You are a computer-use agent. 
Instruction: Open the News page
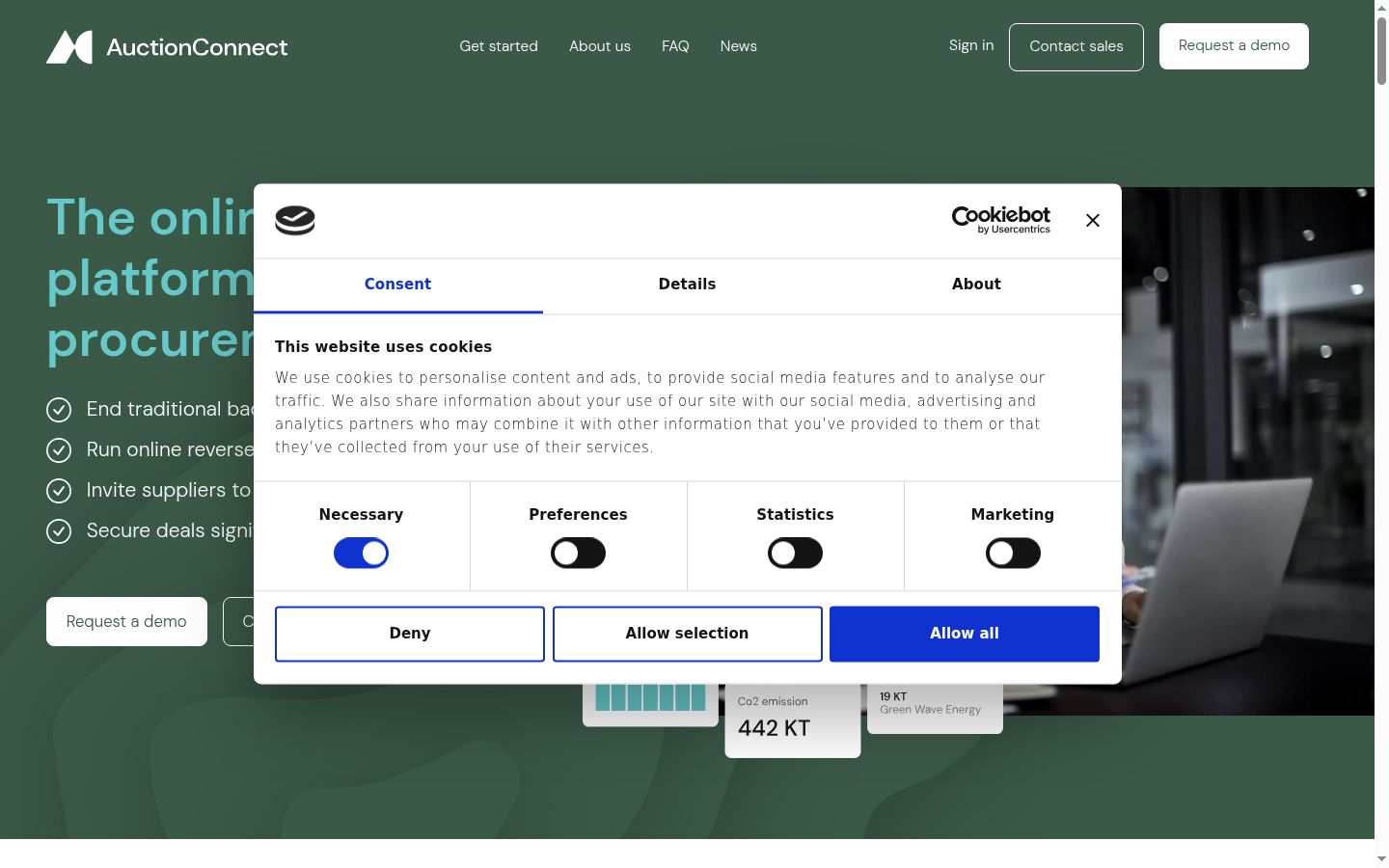tap(739, 46)
